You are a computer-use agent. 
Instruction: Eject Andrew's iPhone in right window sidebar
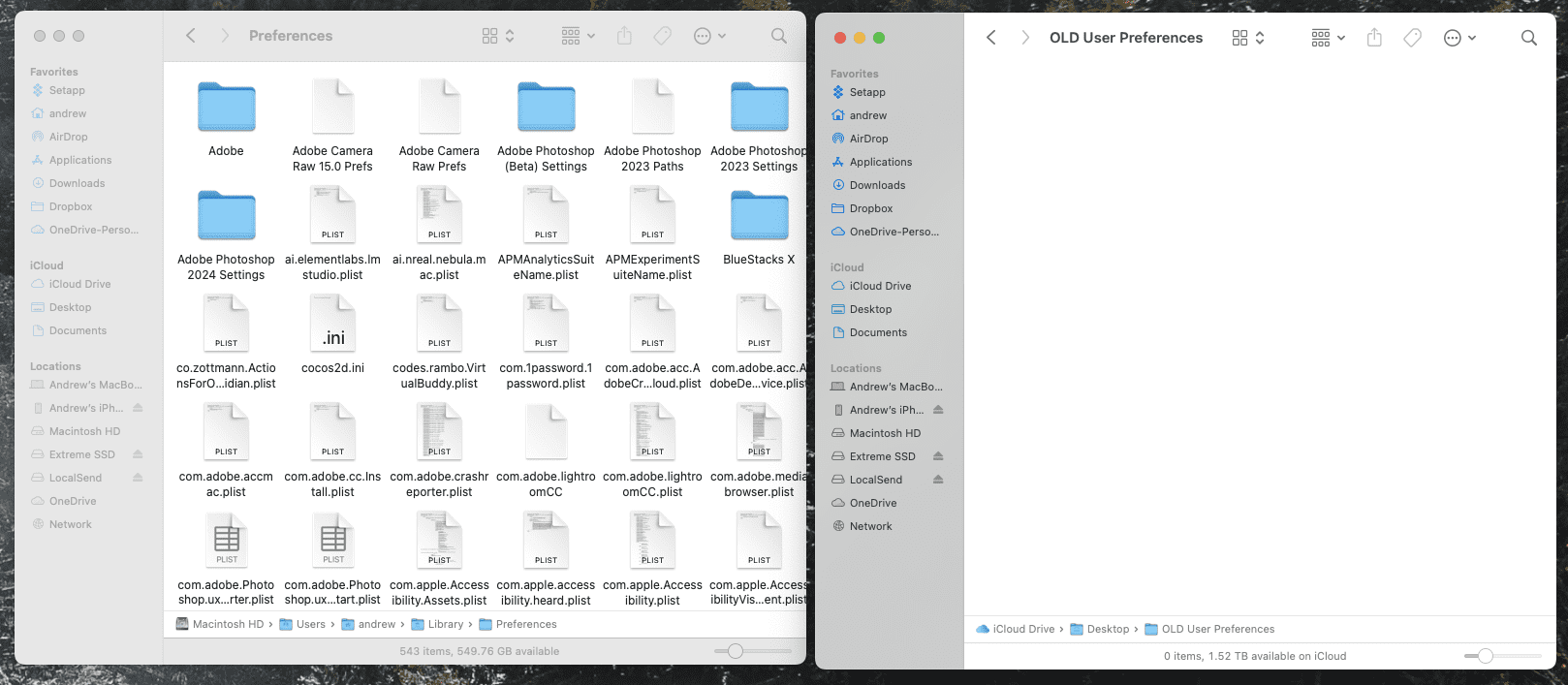(938, 410)
